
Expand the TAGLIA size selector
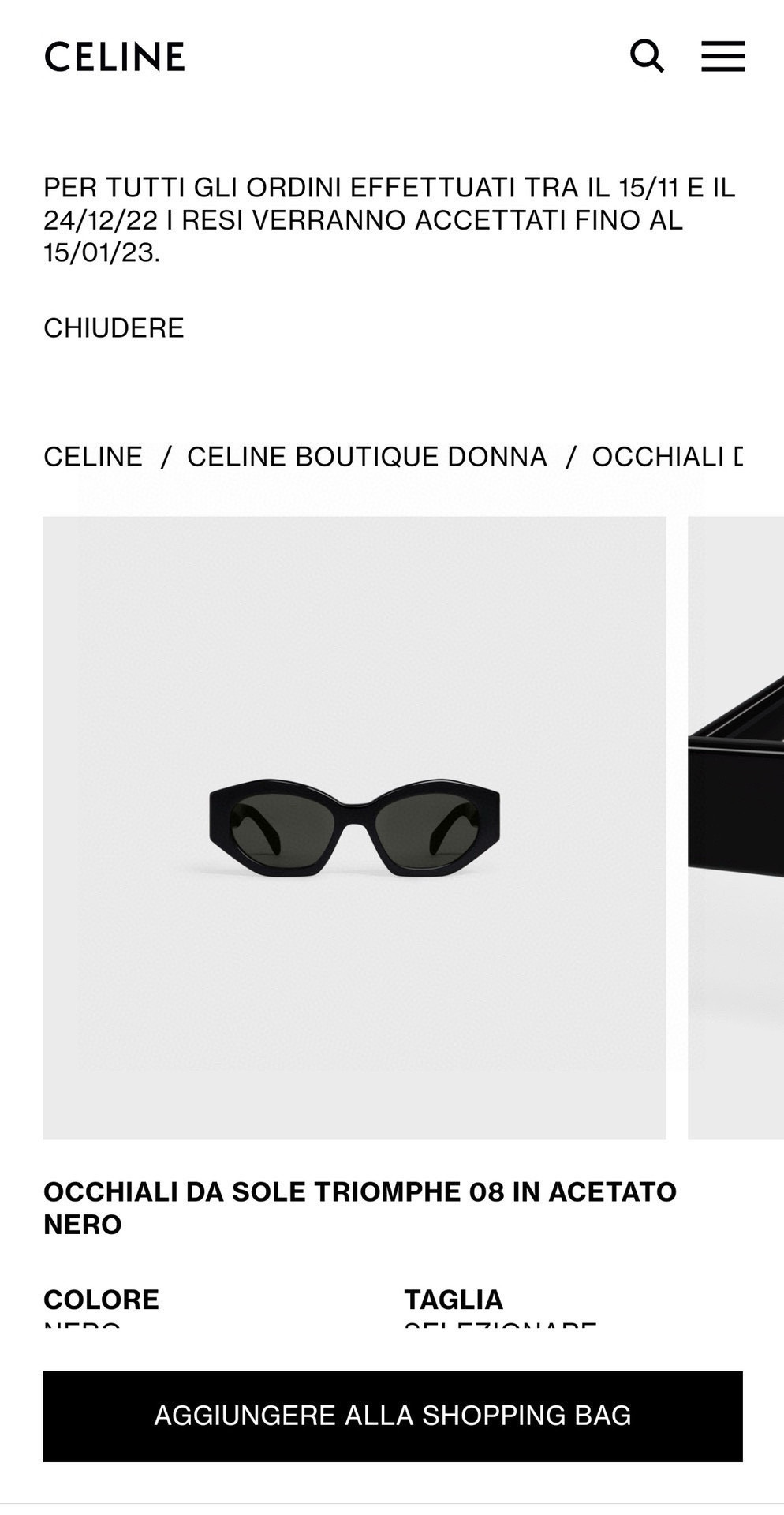454,1299
